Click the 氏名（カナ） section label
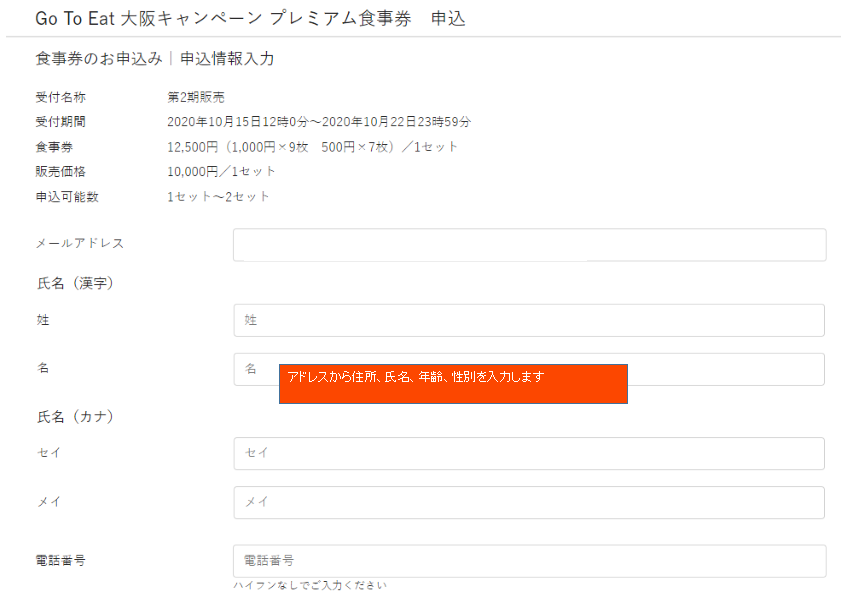 [75, 417]
